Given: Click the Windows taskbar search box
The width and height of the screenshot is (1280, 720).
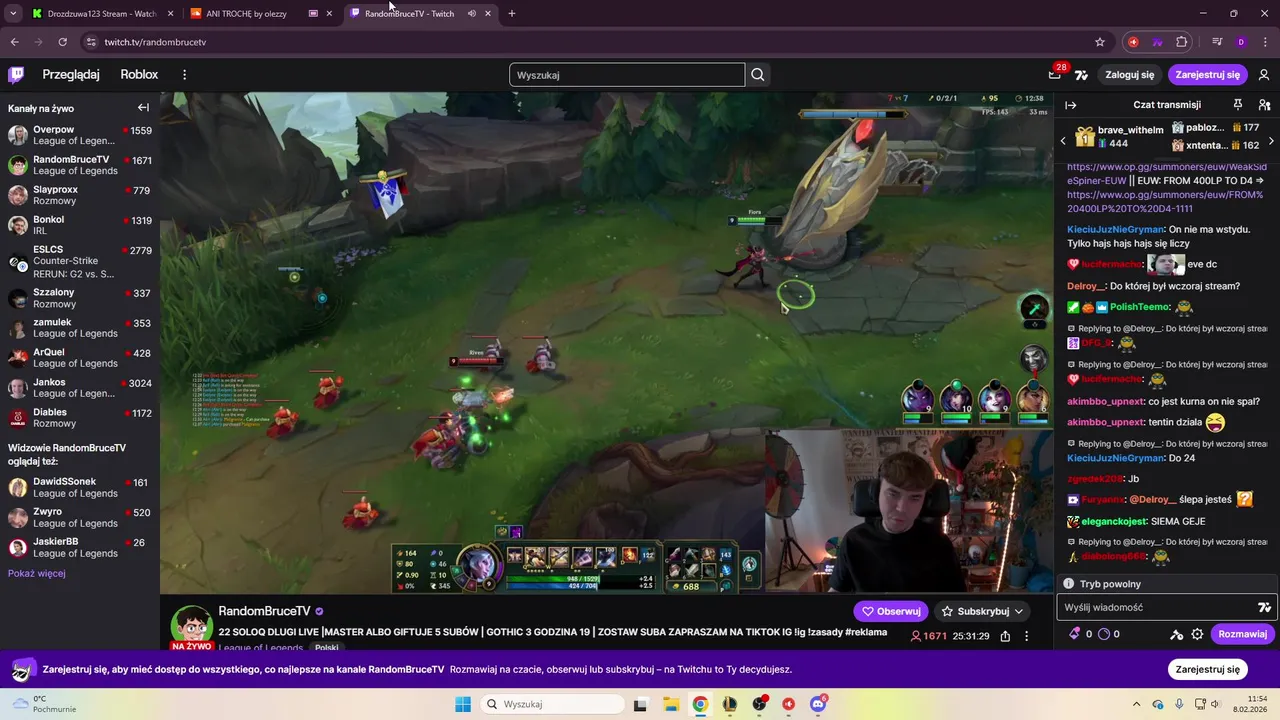Looking at the screenshot, I should point(552,704).
